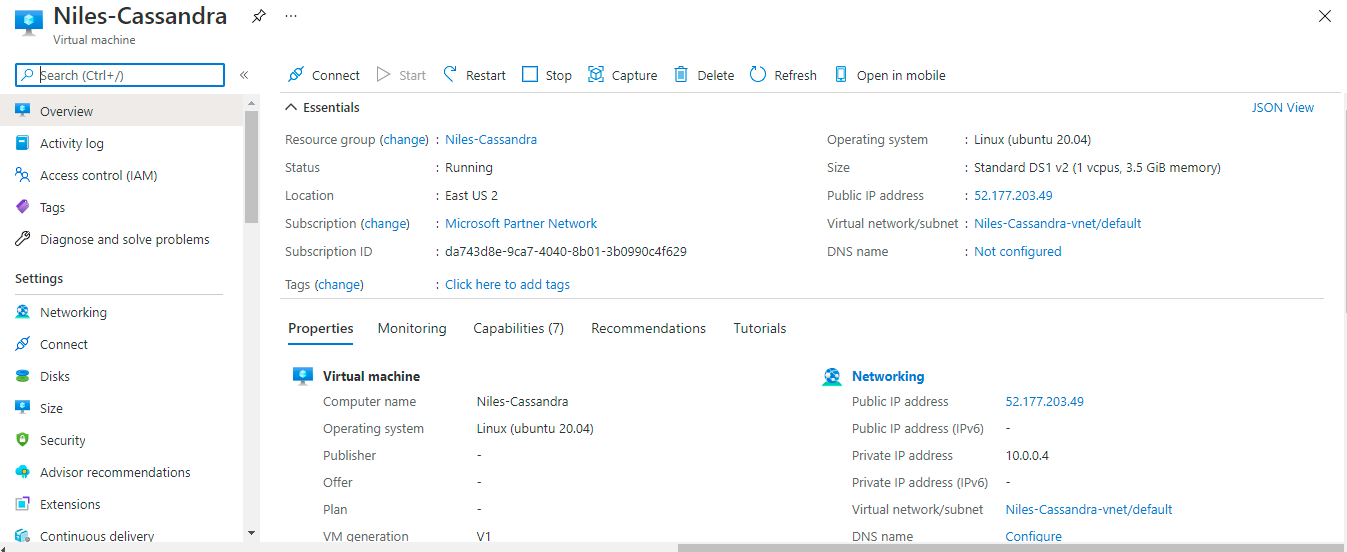Click the Restart icon in toolbar

450,75
